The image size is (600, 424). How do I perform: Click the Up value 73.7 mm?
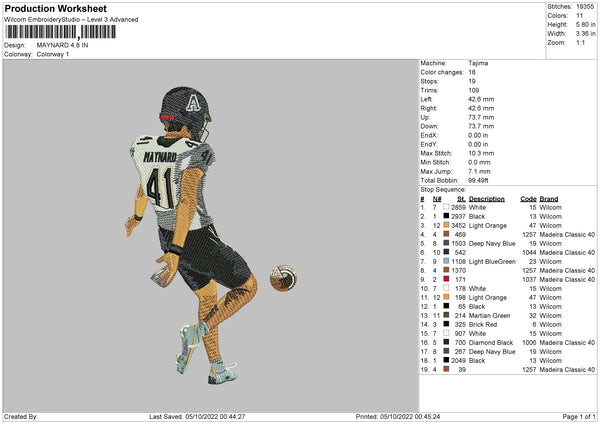pos(481,117)
